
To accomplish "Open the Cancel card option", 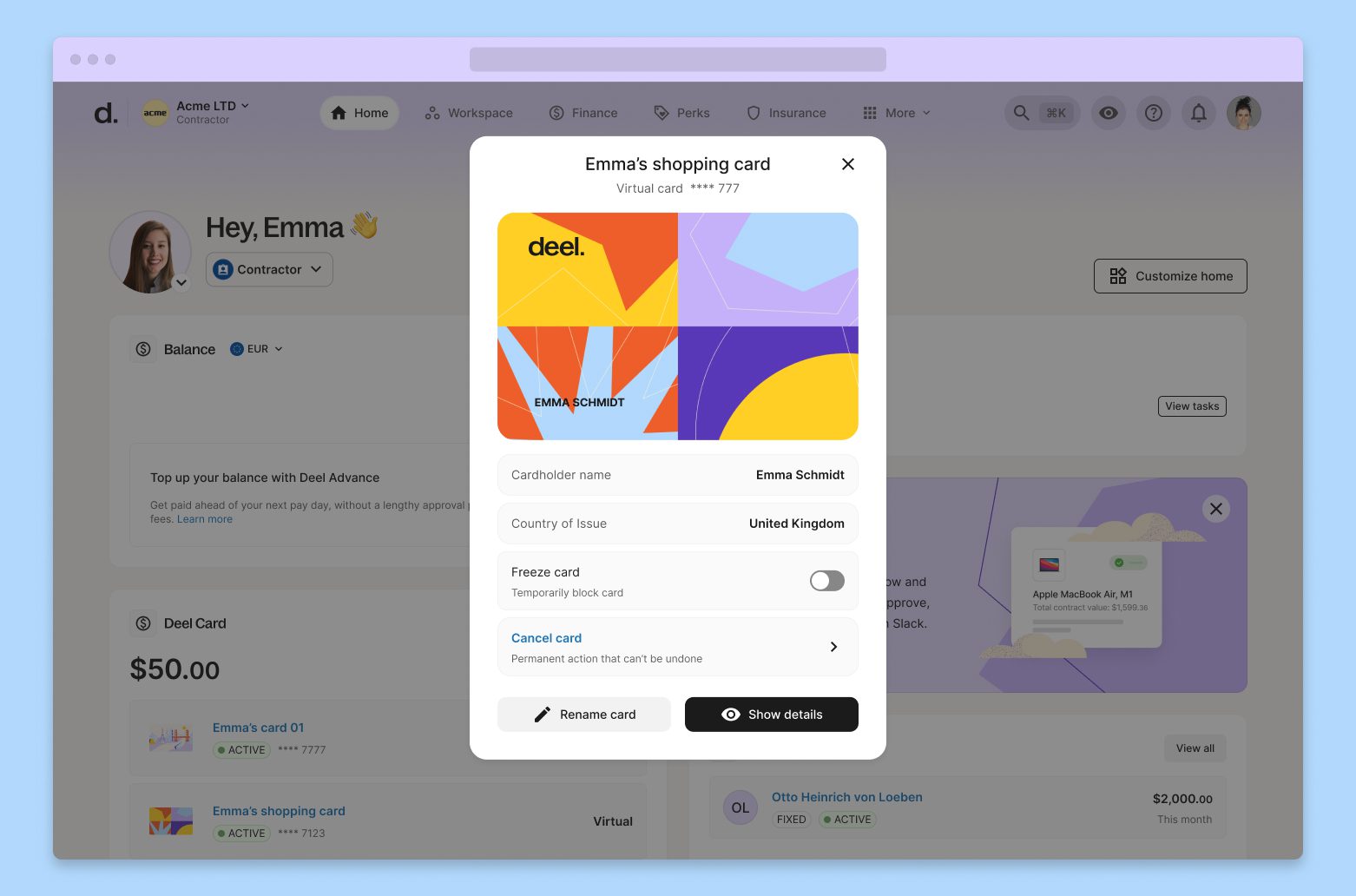I will (677, 647).
